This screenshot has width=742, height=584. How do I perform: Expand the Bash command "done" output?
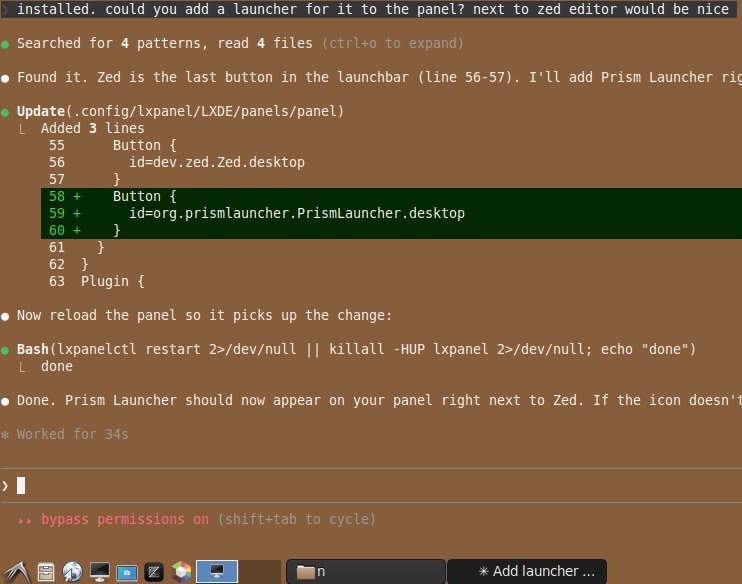tap(56, 366)
